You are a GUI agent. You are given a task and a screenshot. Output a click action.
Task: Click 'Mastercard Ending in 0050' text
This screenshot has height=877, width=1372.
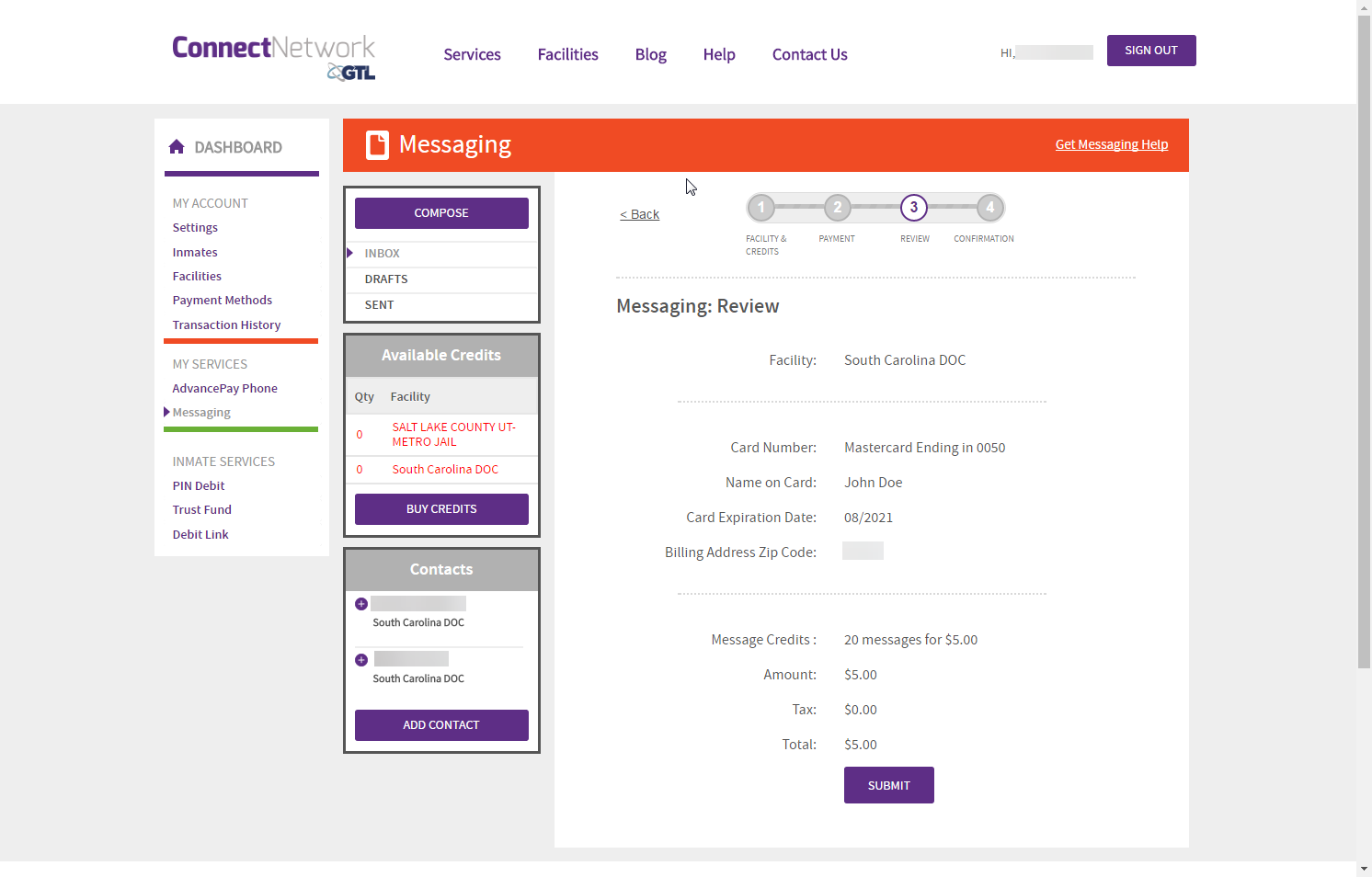pos(924,448)
